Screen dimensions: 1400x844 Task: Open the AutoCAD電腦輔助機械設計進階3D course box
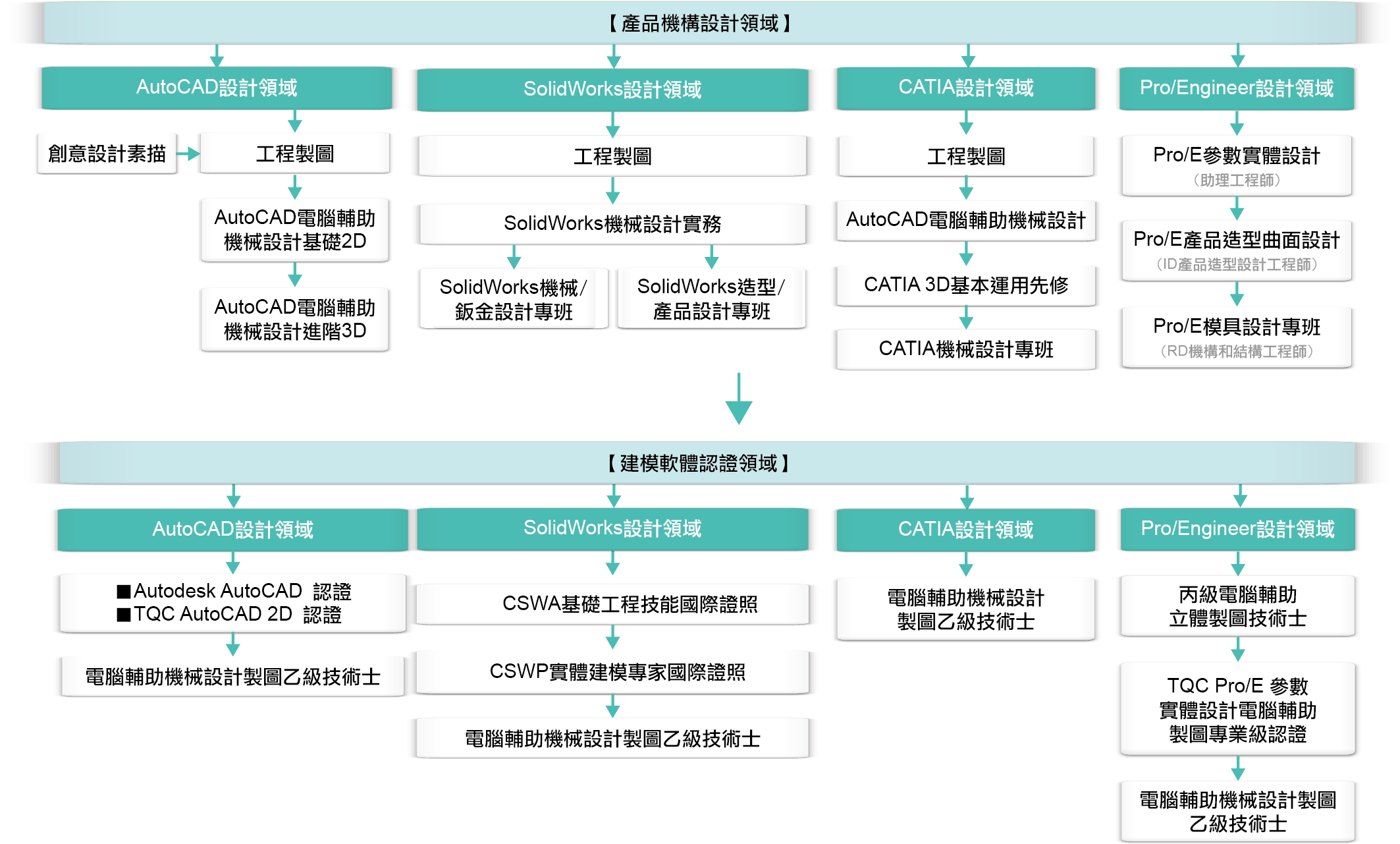(294, 319)
